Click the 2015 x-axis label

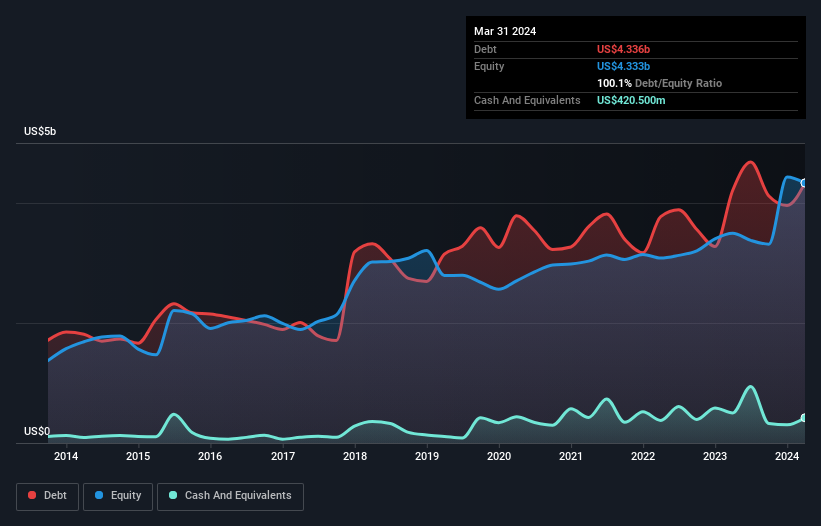138,456
